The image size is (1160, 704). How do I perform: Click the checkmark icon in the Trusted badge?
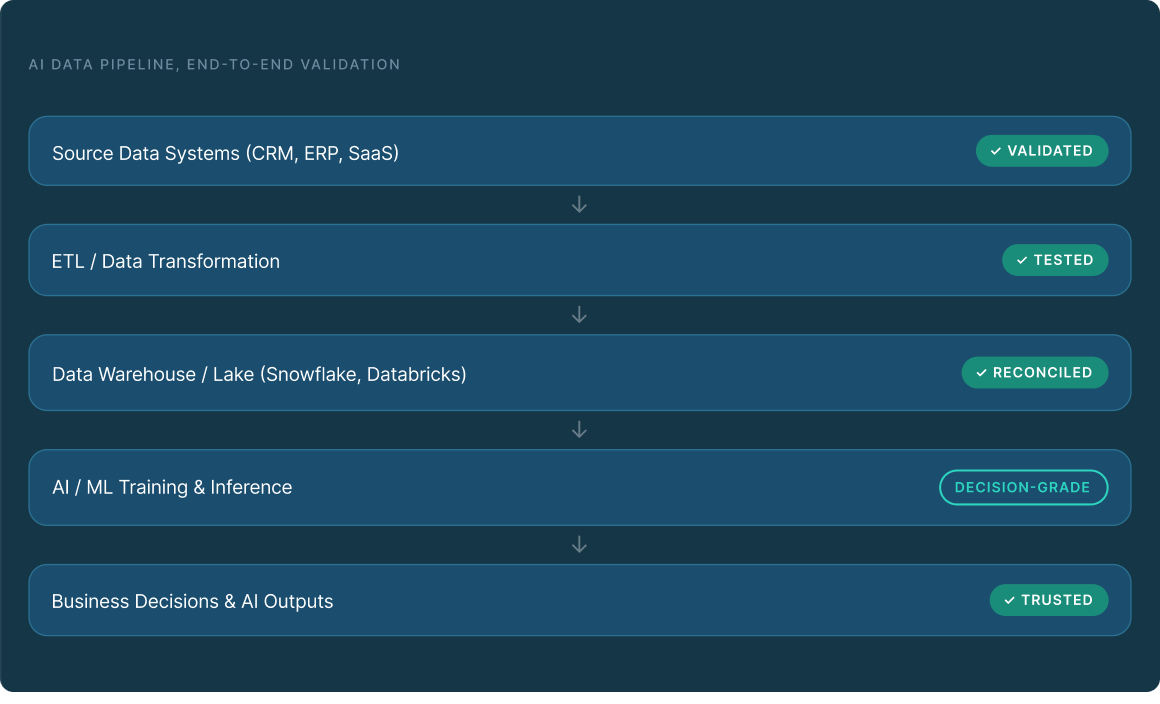[x=1009, y=600]
